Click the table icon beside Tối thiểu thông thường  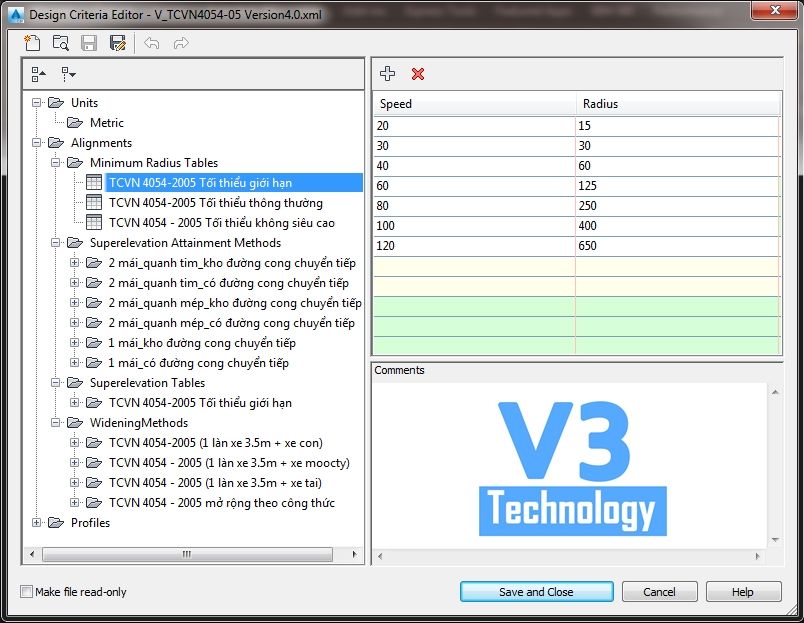point(94,202)
